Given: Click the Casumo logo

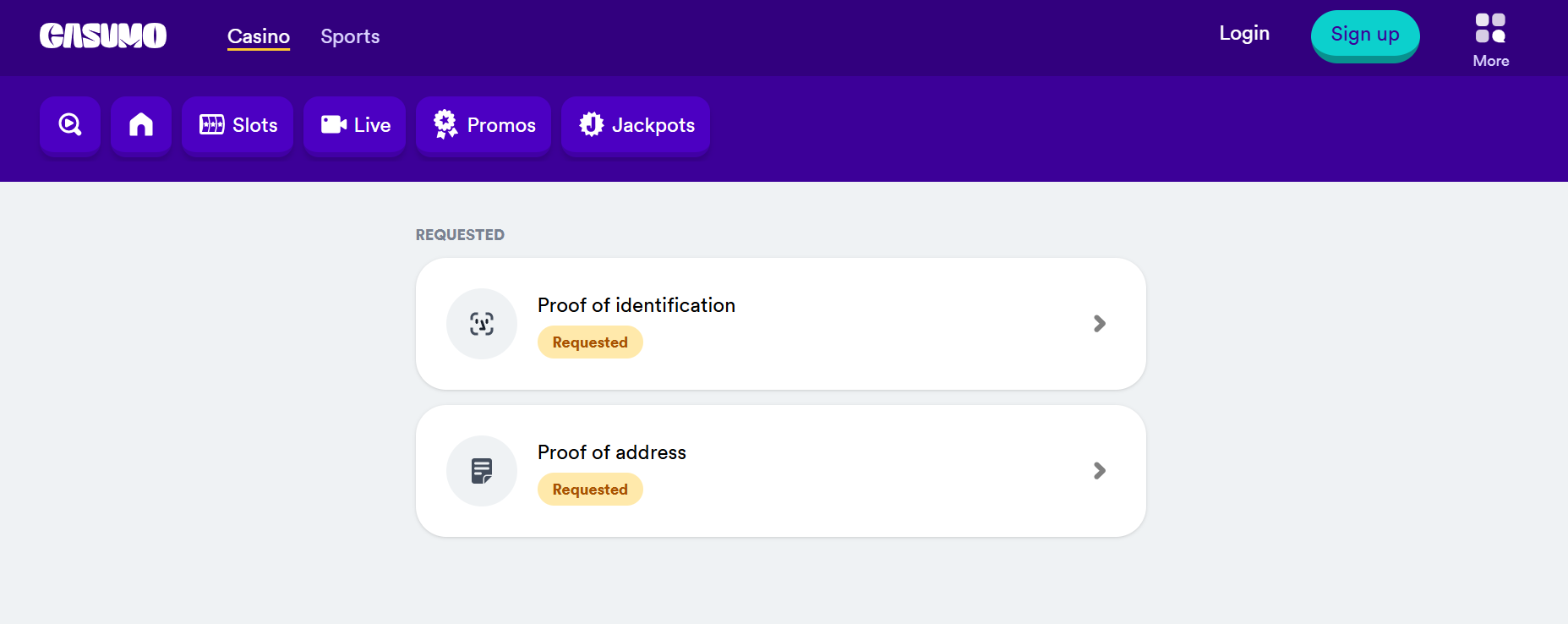Looking at the screenshot, I should click(x=103, y=36).
